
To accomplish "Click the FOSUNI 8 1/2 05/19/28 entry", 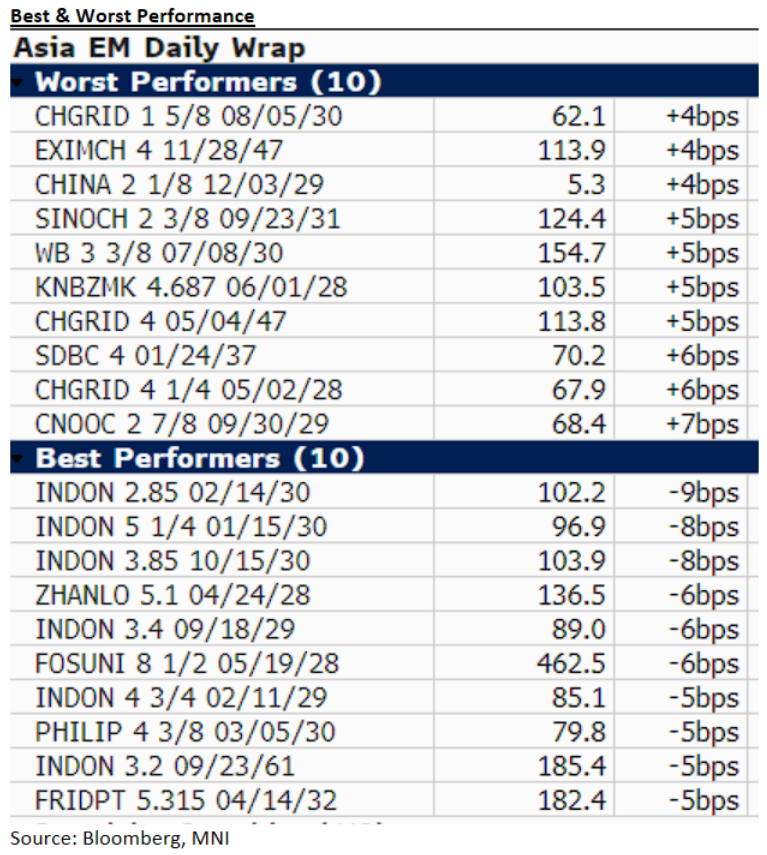I will [x=187, y=663].
